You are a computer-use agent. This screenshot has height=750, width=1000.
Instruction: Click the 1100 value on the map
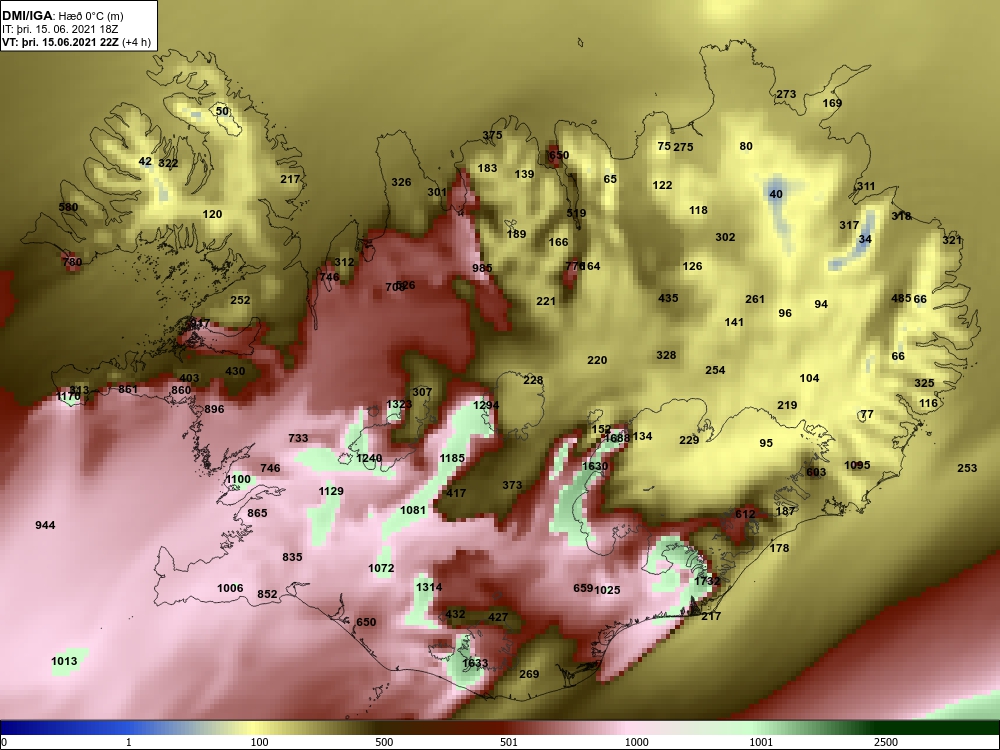[239, 479]
